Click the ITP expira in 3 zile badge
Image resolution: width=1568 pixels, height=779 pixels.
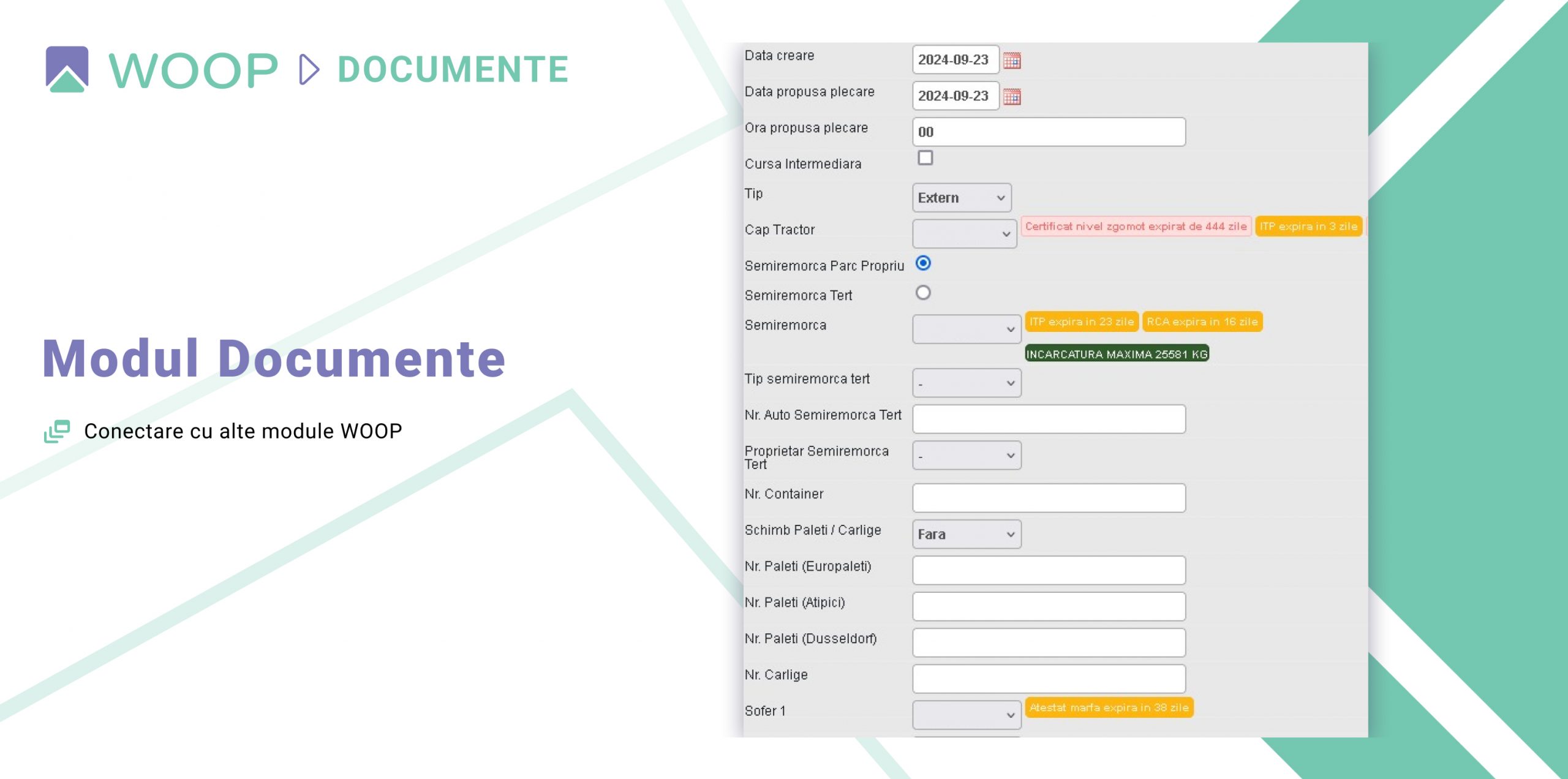[x=1308, y=226]
